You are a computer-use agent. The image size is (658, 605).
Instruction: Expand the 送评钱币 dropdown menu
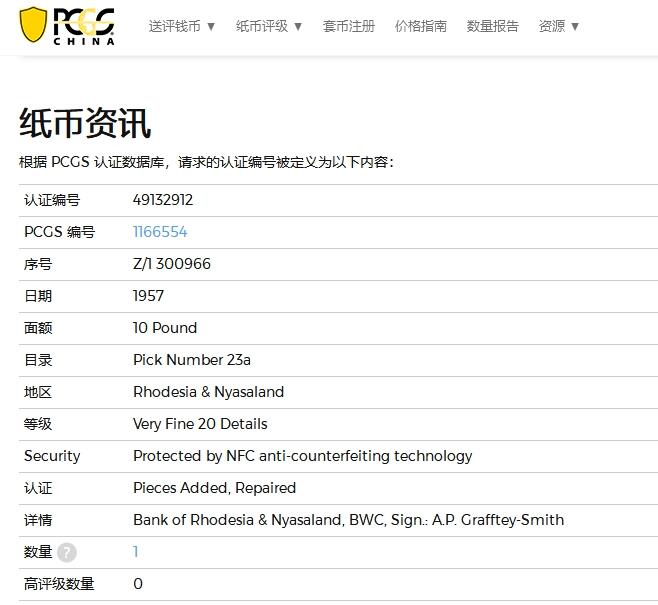pos(182,26)
